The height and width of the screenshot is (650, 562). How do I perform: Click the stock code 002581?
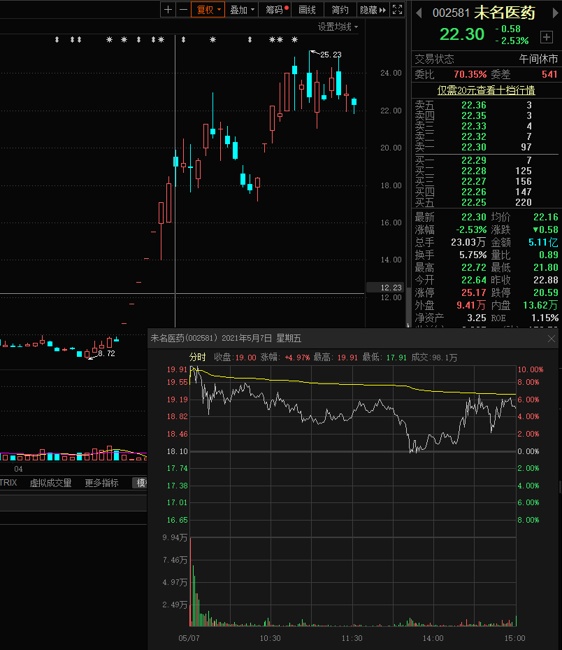click(x=451, y=13)
